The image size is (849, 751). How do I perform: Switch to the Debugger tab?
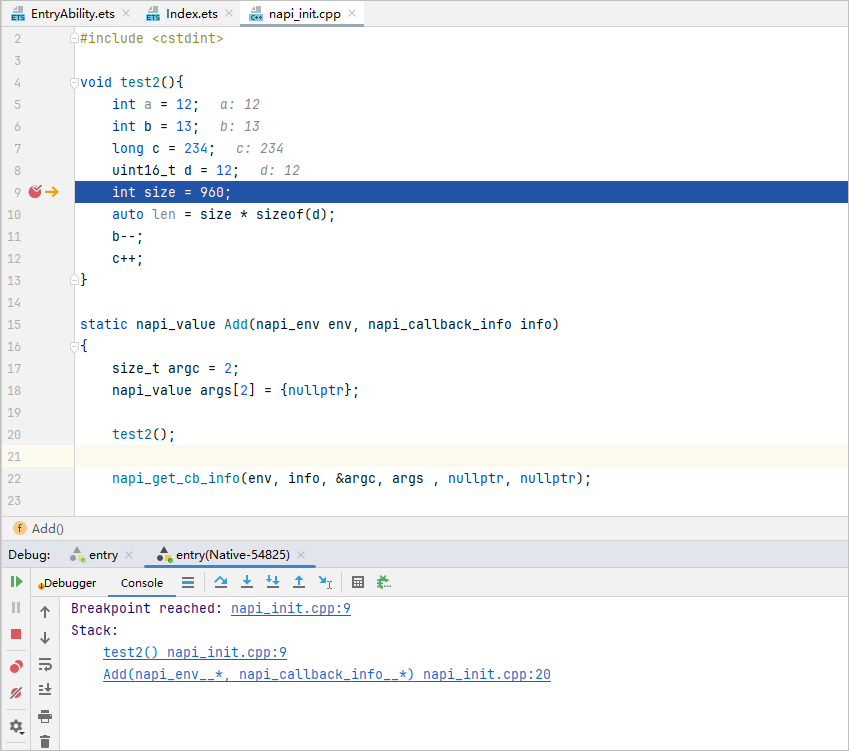point(69,583)
